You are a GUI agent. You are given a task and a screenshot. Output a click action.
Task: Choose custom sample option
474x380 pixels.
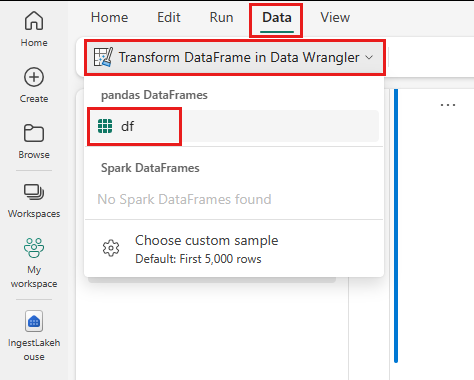(234, 249)
